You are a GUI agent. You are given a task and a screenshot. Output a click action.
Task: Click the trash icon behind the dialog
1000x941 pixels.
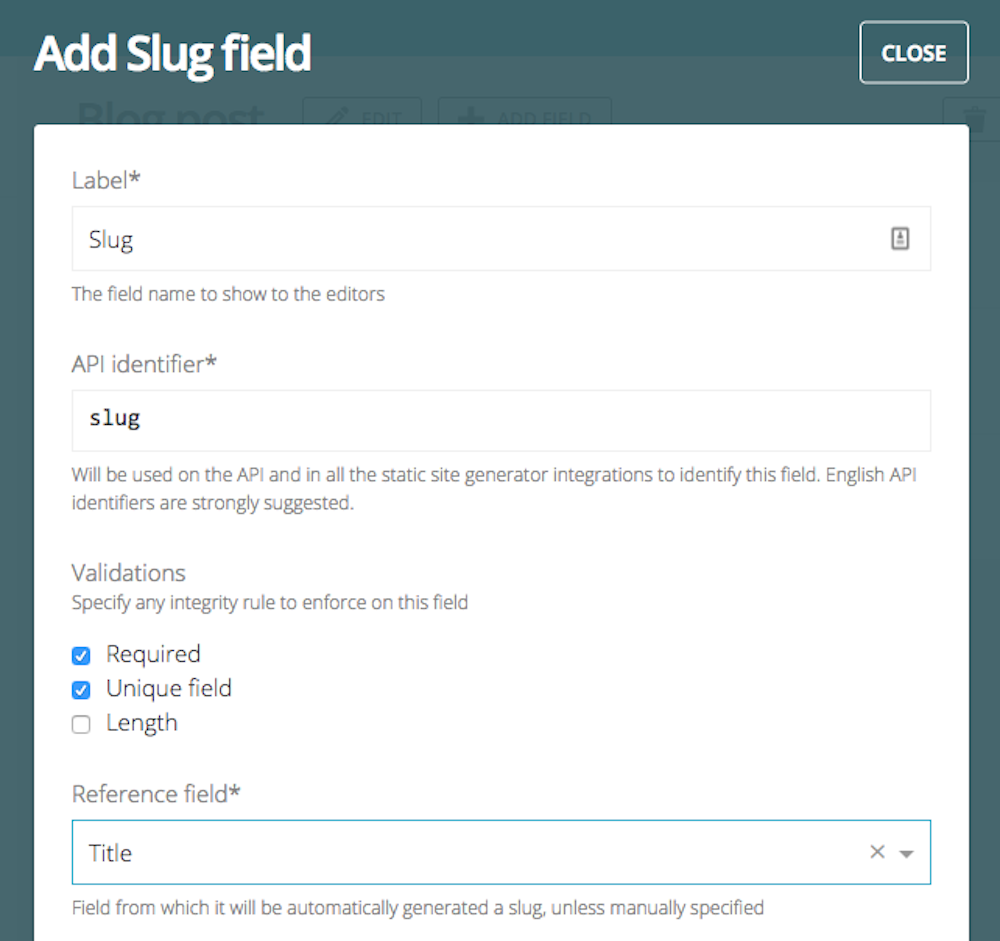974,115
